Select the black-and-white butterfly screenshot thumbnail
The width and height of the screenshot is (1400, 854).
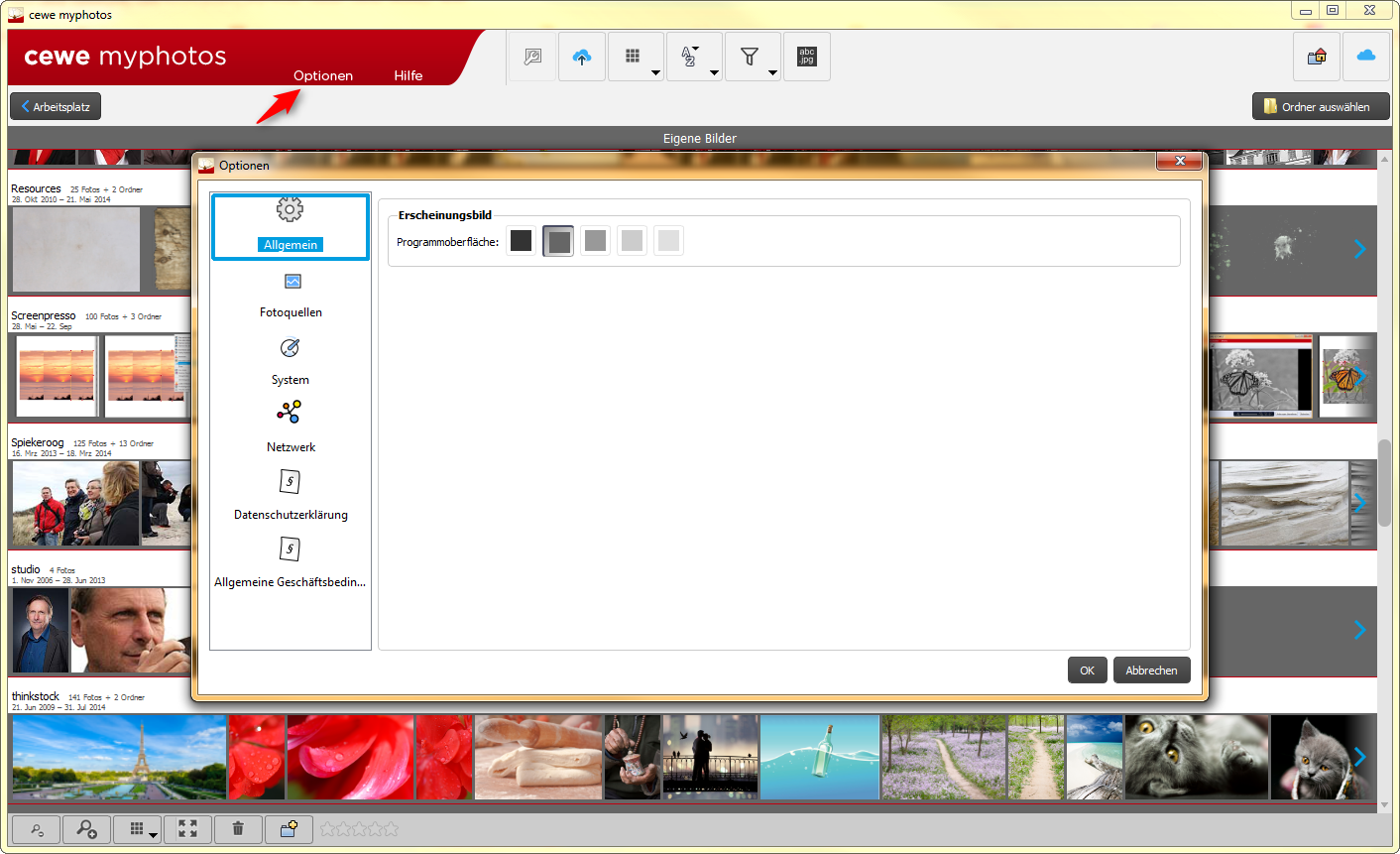point(1261,376)
